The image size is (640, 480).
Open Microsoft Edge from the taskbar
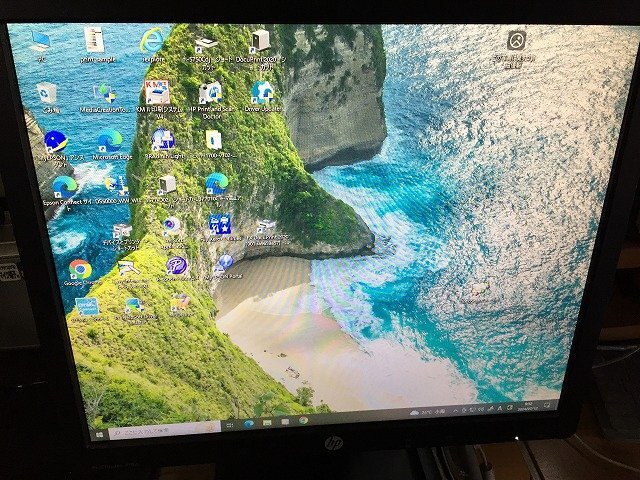tap(249, 424)
